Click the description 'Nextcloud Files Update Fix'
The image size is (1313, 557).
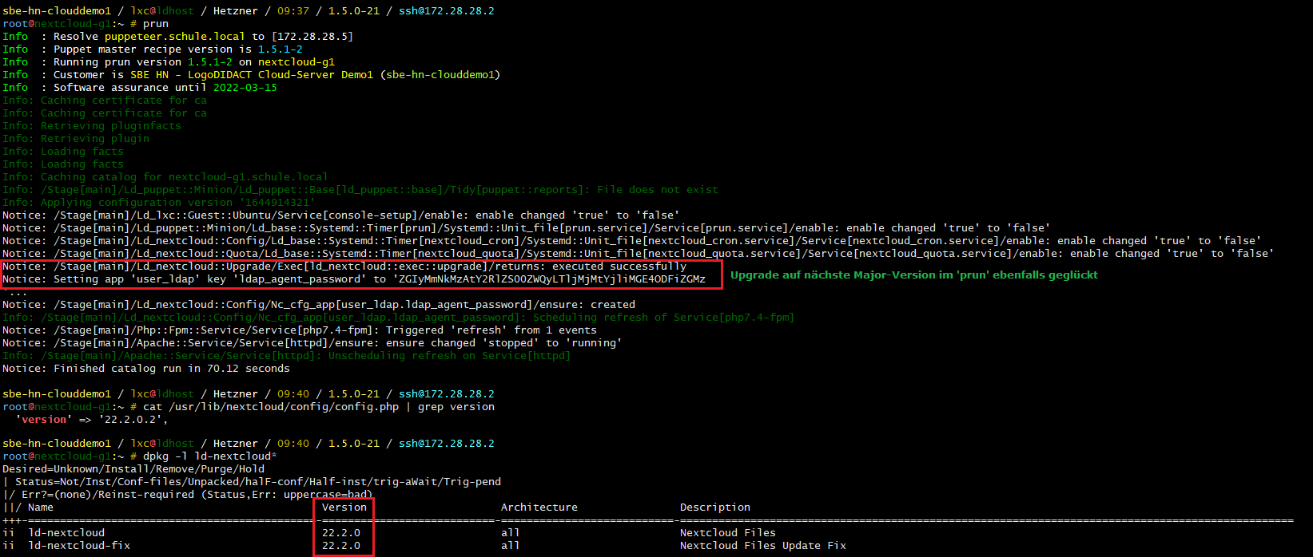pos(763,546)
